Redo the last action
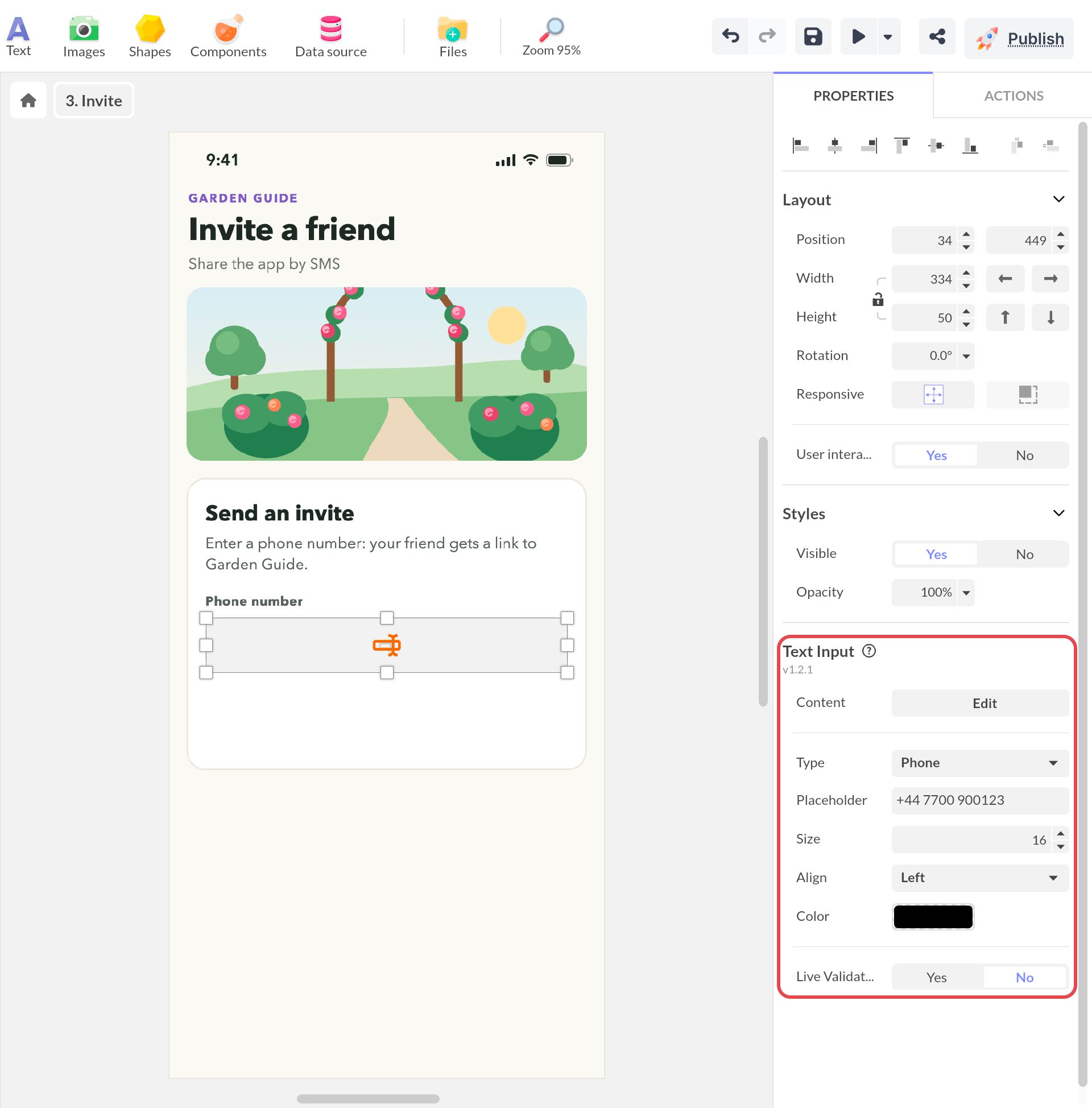The image size is (1092, 1108). pyautogui.click(x=767, y=36)
